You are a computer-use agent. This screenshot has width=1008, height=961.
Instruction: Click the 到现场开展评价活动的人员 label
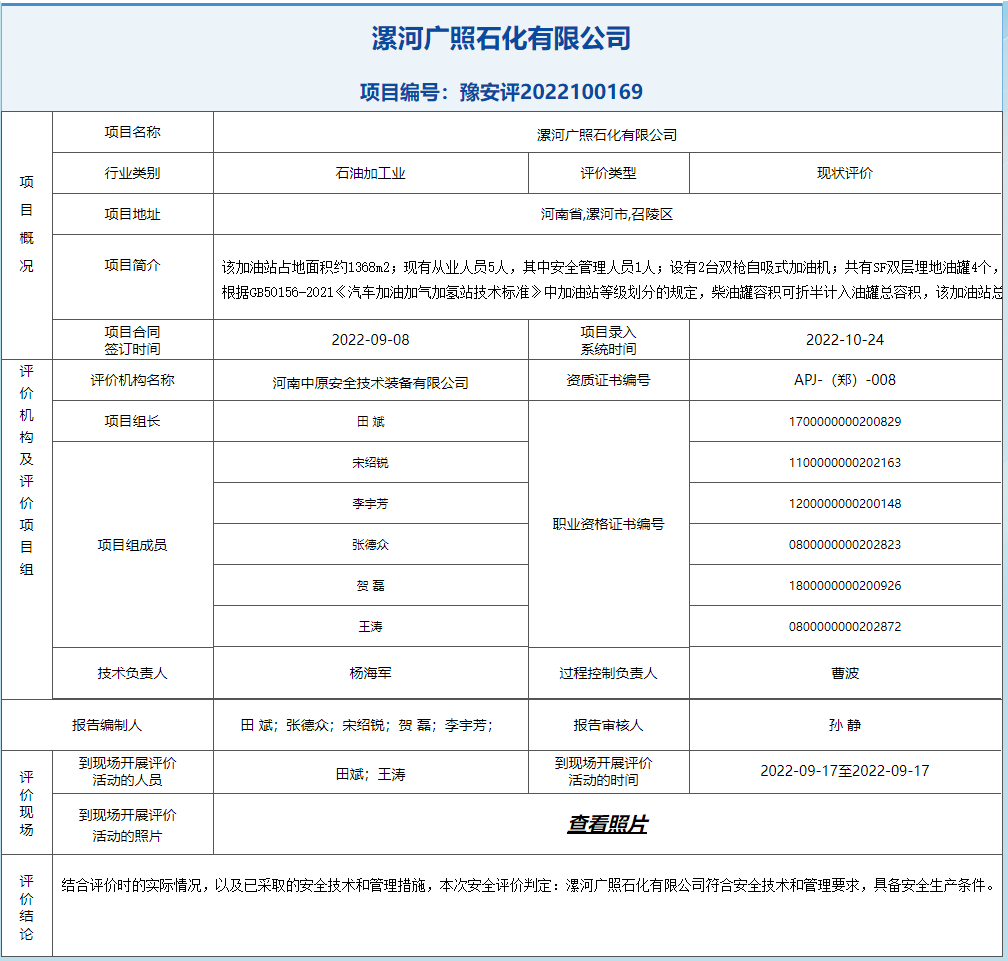click(127, 771)
